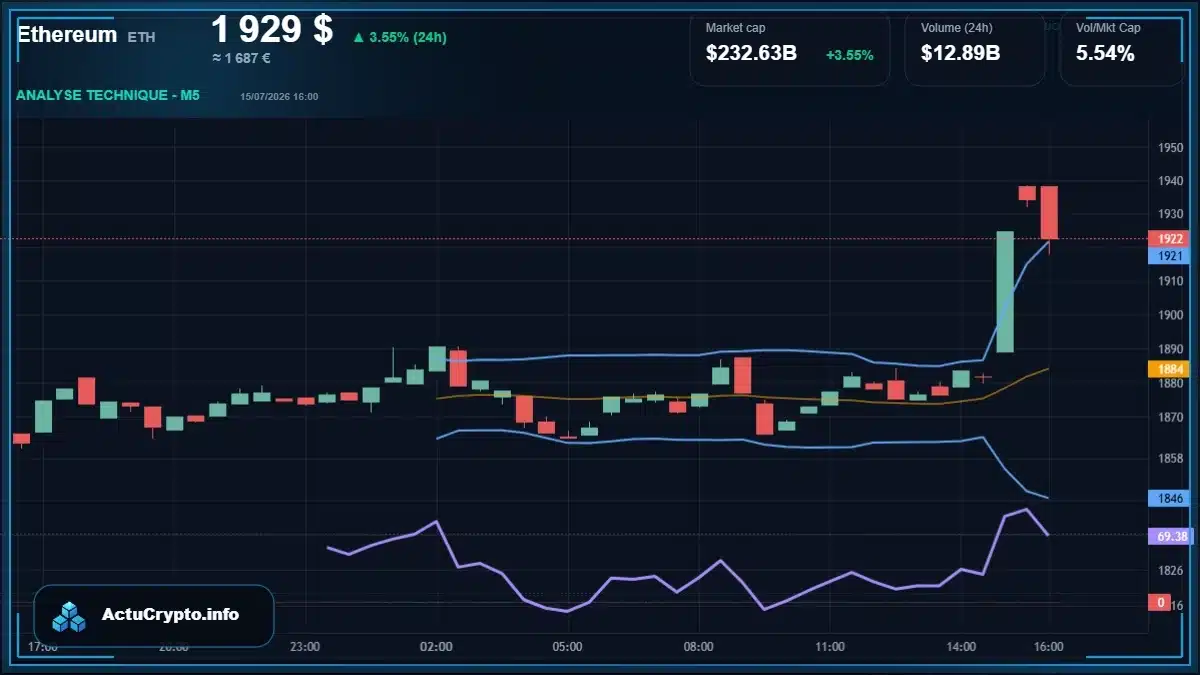The image size is (1200, 675).
Task: Click the +3.55% market cap change
Action: [850, 55]
